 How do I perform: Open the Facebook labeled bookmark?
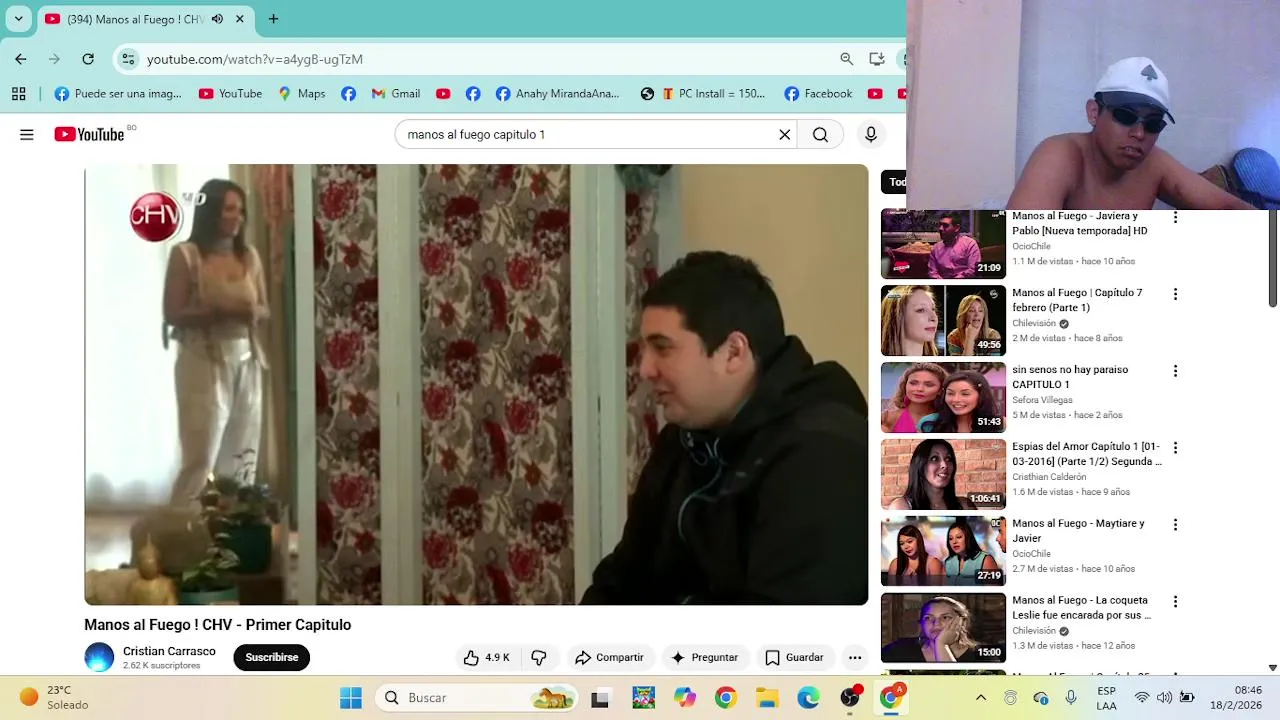[x=818, y=94]
